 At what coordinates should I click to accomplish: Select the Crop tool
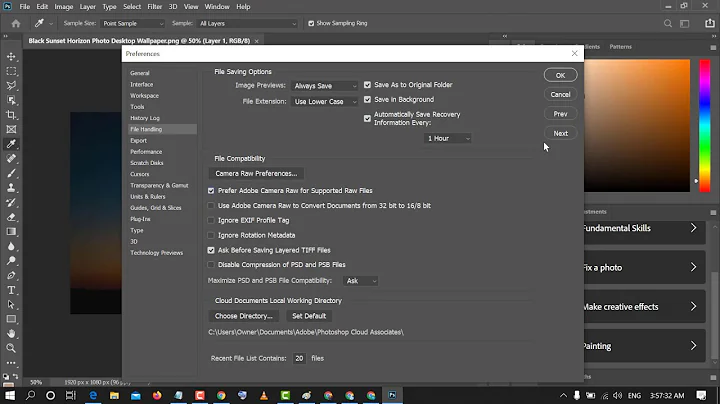11,115
